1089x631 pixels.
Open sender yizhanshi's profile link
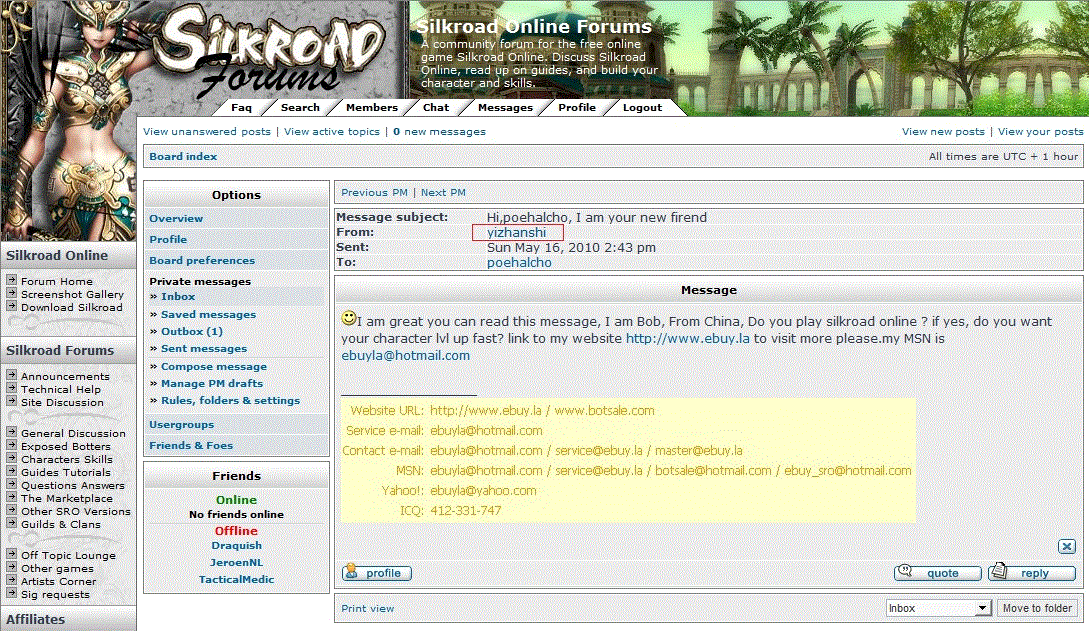click(x=517, y=232)
